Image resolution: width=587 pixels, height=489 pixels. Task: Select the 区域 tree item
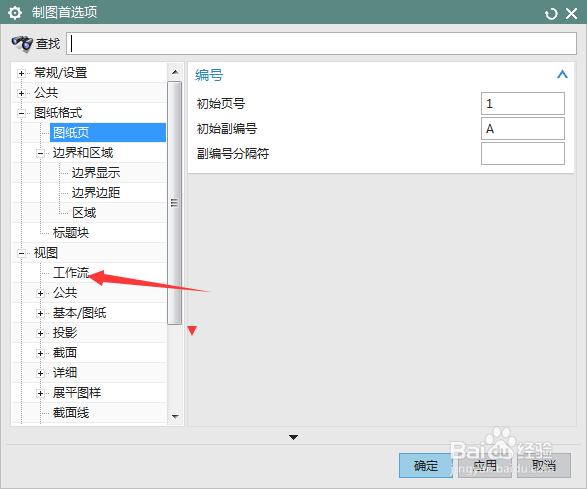pos(85,213)
